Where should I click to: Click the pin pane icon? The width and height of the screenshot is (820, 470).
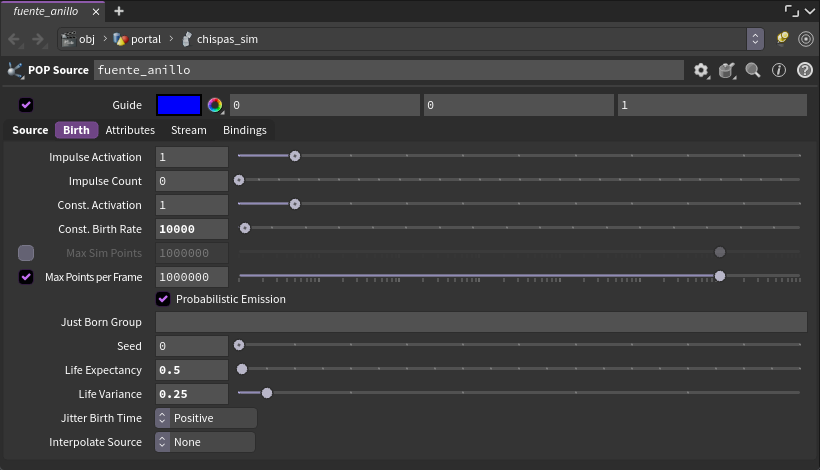click(782, 39)
